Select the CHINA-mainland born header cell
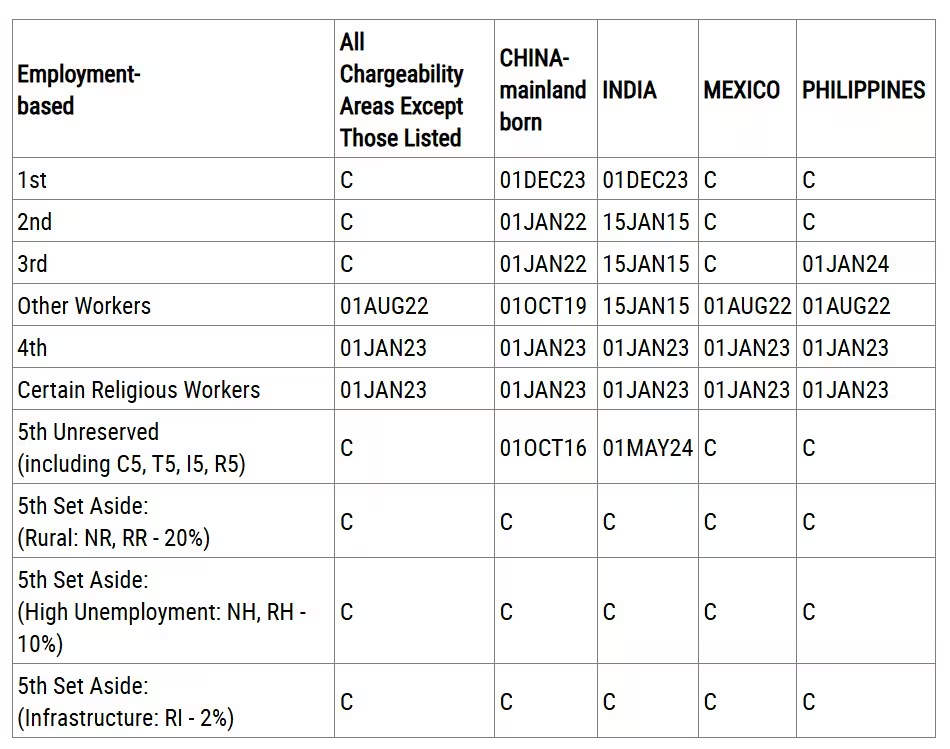 click(543, 90)
